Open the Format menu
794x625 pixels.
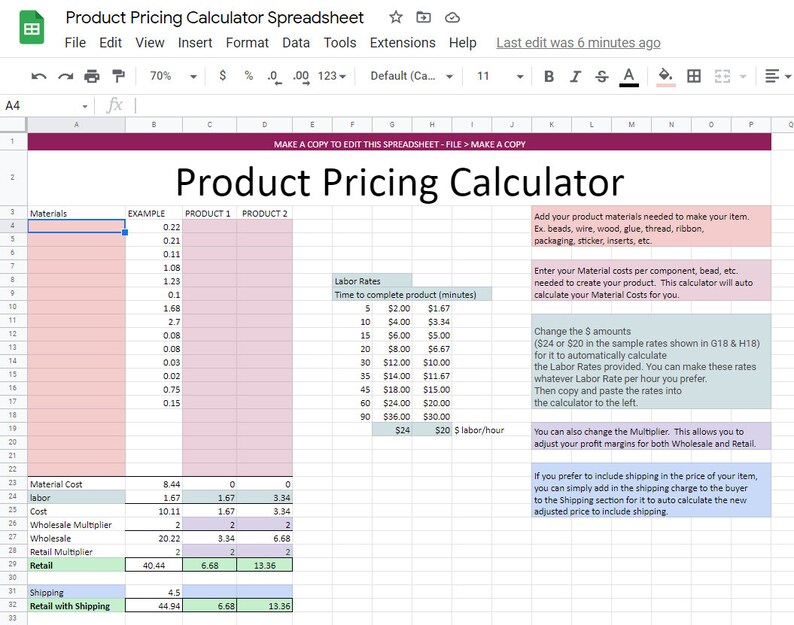(x=247, y=43)
